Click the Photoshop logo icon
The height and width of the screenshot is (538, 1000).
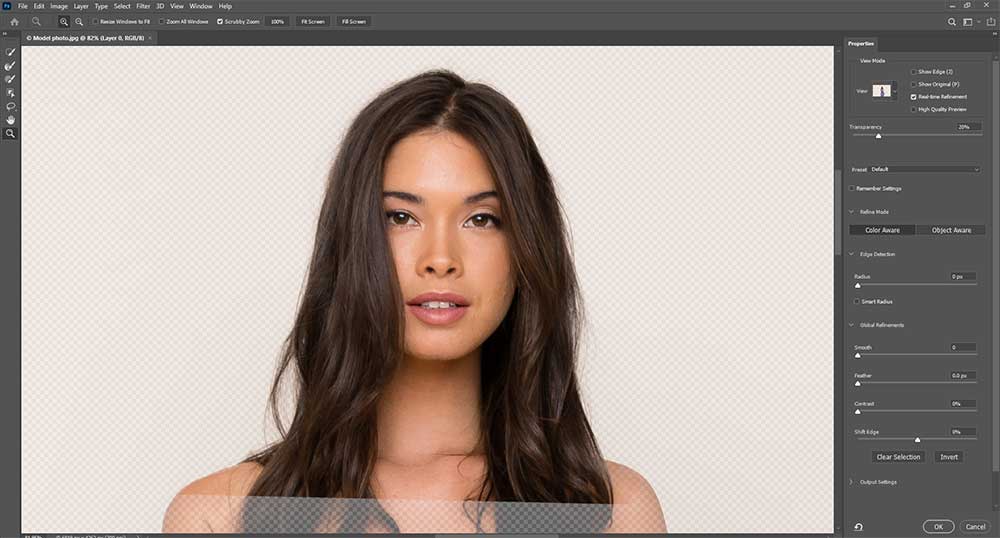click(x=7, y=6)
